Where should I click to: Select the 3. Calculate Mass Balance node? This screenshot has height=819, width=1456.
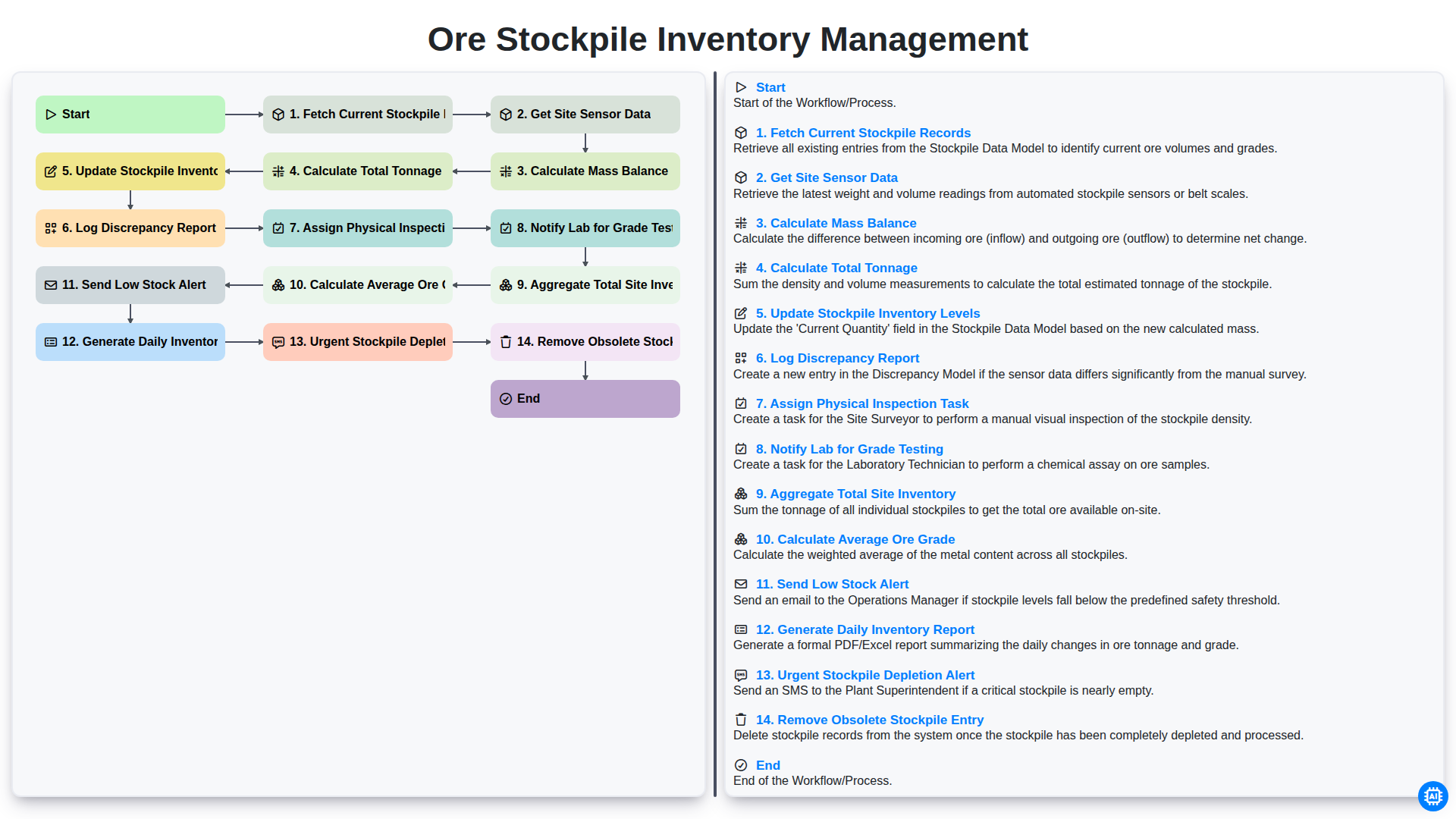[x=585, y=171]
